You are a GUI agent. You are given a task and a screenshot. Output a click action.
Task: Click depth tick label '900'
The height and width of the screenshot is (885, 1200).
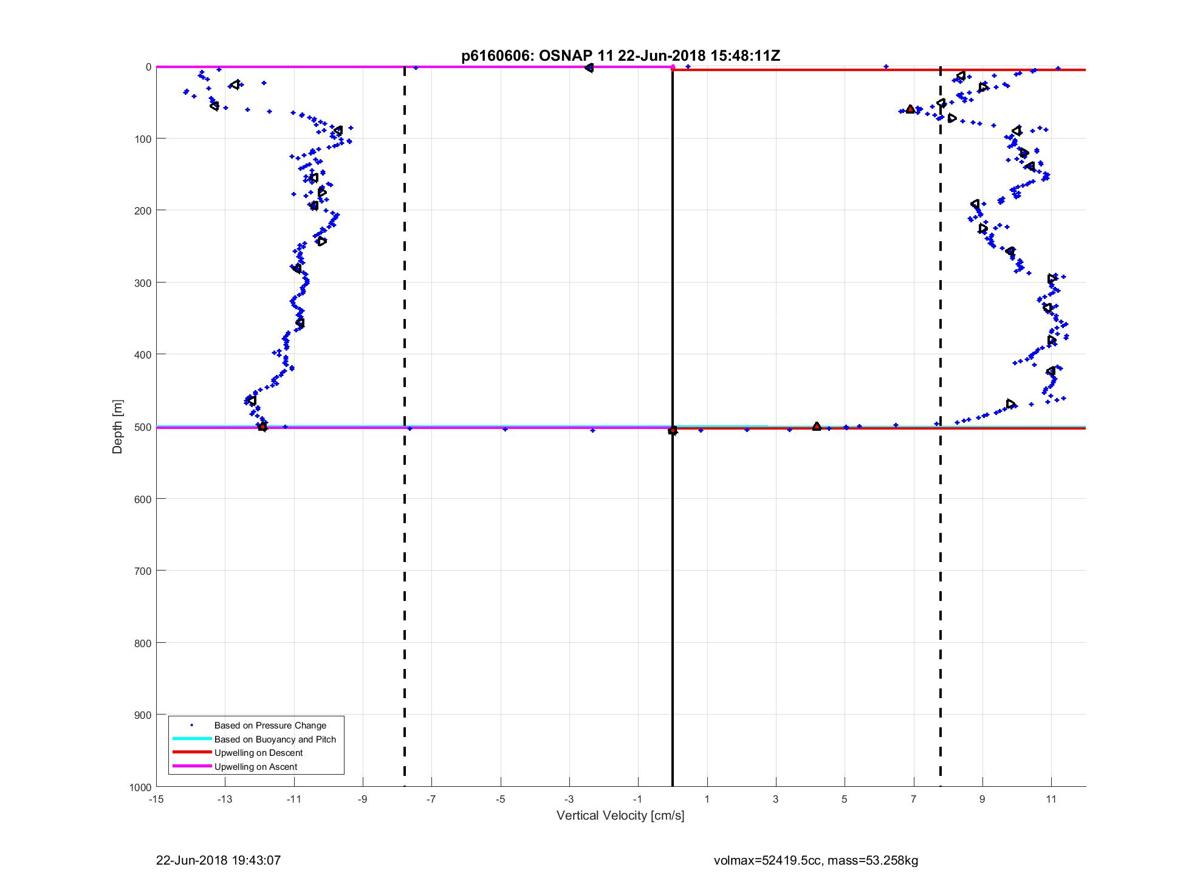142,715
